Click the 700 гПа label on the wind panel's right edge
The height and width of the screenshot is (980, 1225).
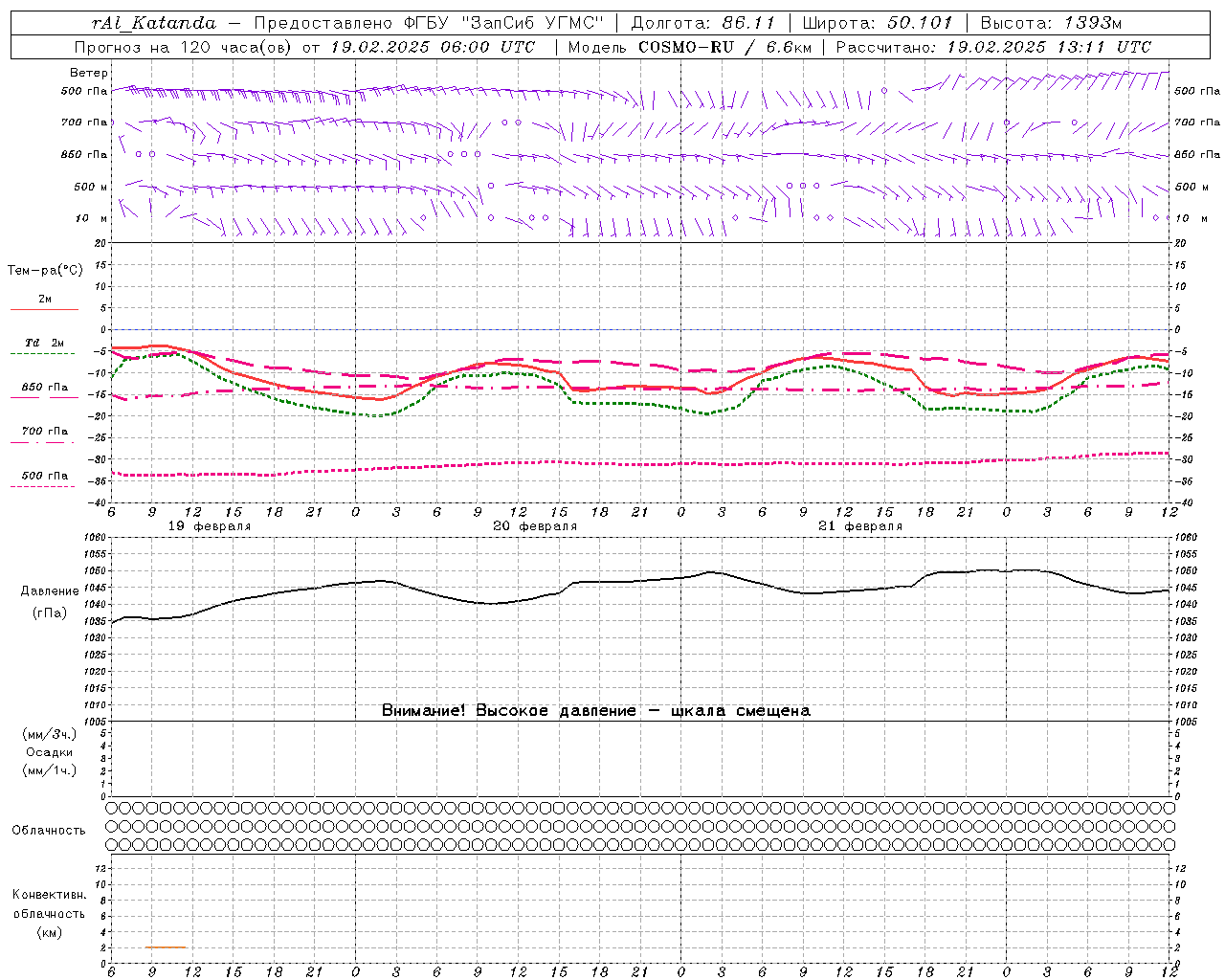(1197, 122)
